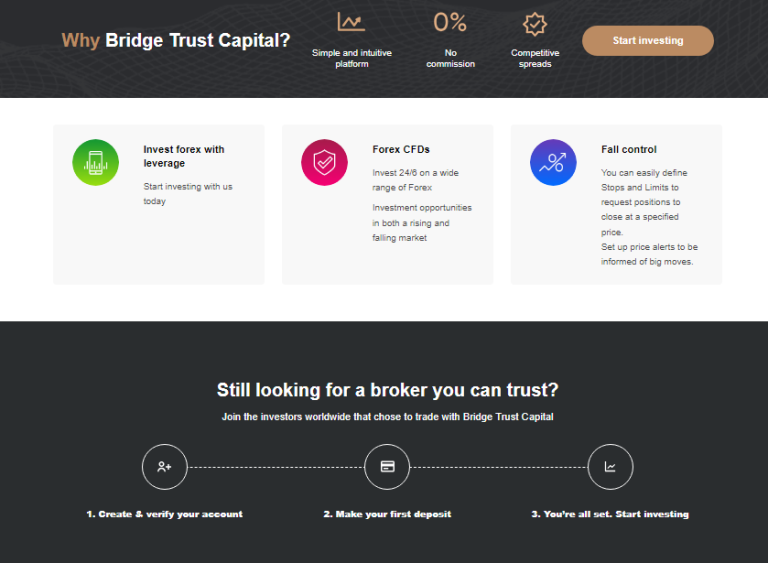This screenshot has height=563, width=768.
Task: Click step 2 Make your first deposit
Action: [x=387, y=514]
